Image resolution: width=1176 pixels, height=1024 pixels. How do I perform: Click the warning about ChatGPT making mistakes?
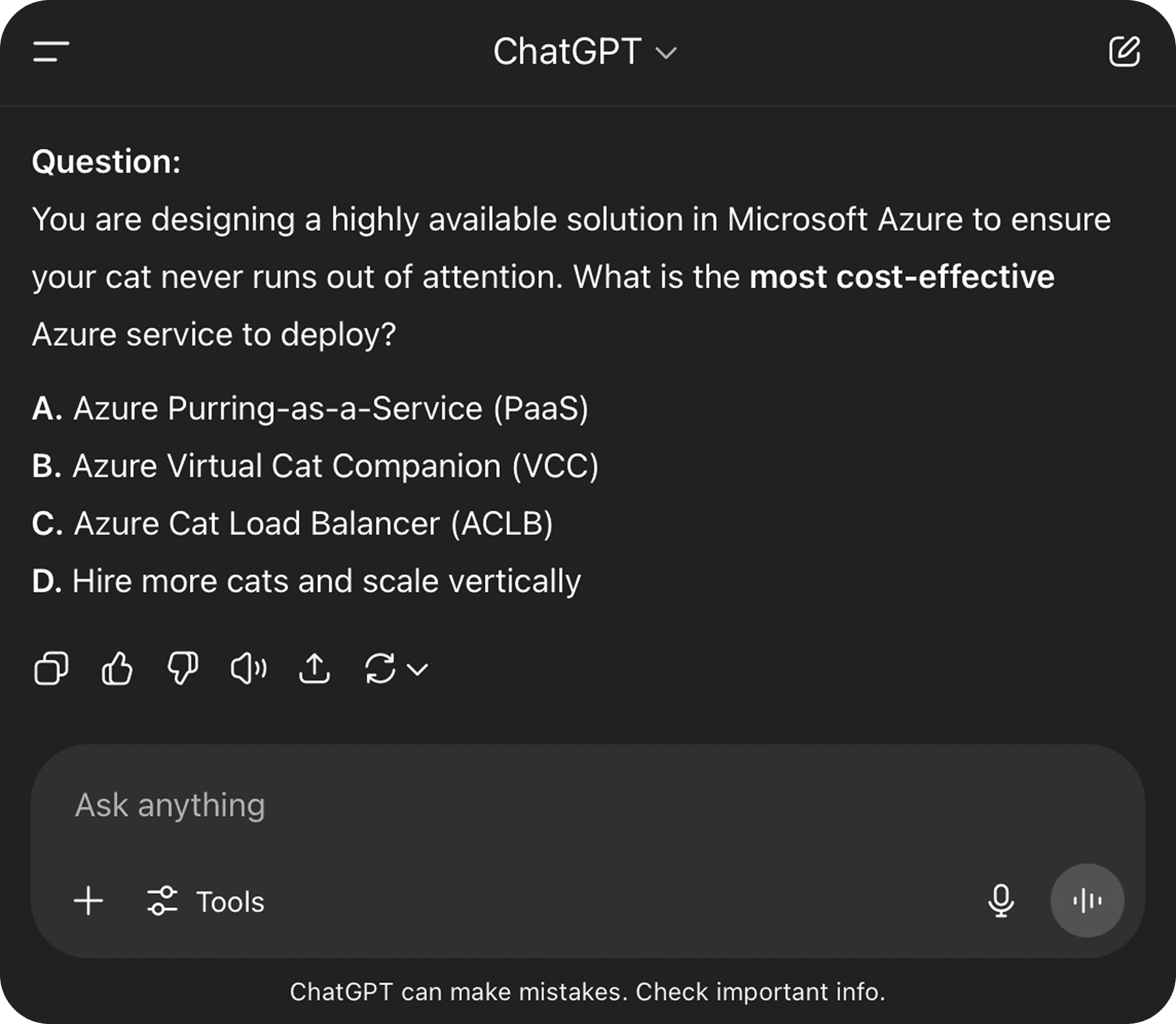click(x=588, y=991)
